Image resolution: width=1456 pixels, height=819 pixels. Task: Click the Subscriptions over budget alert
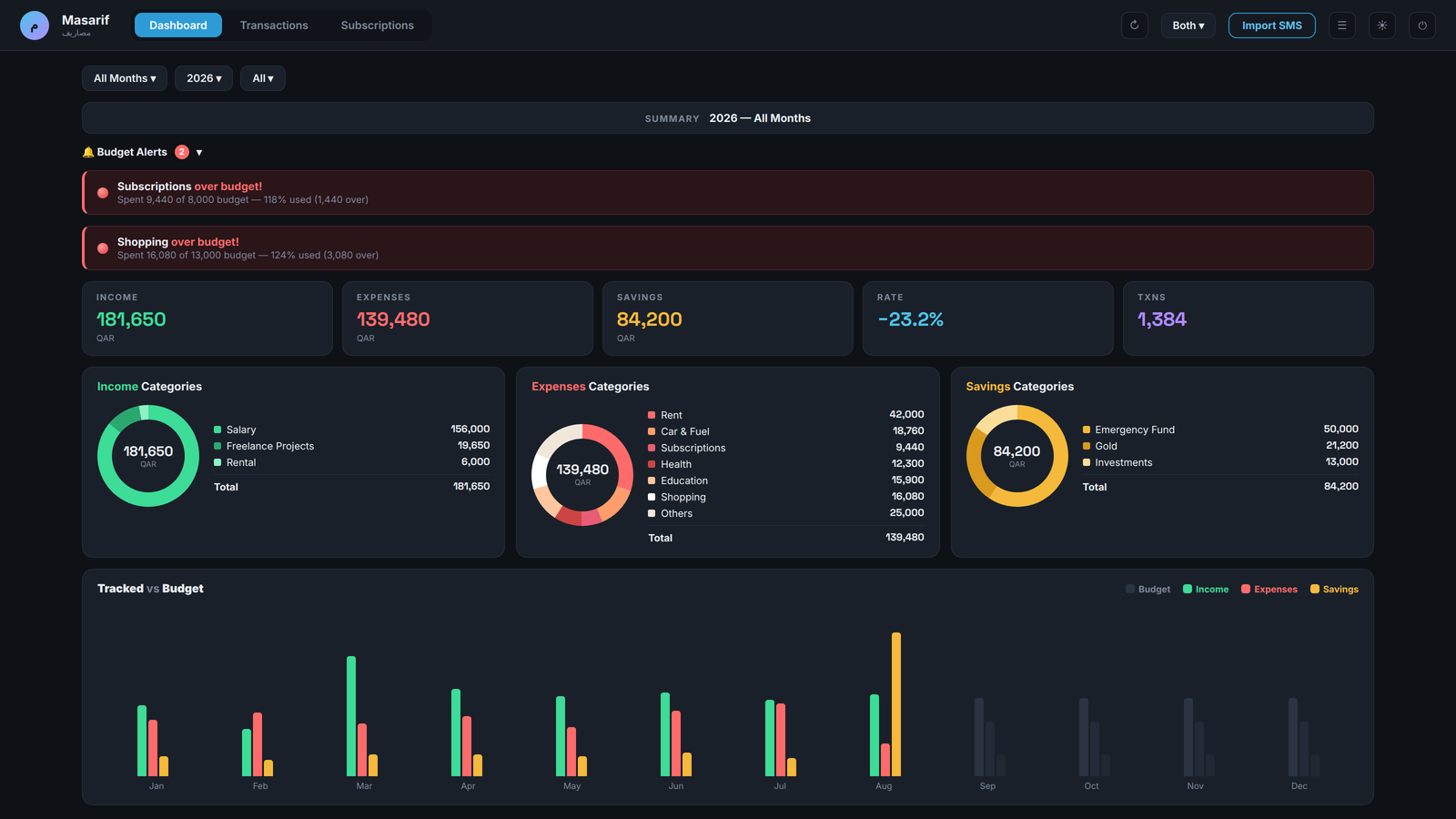coord(728,193)
